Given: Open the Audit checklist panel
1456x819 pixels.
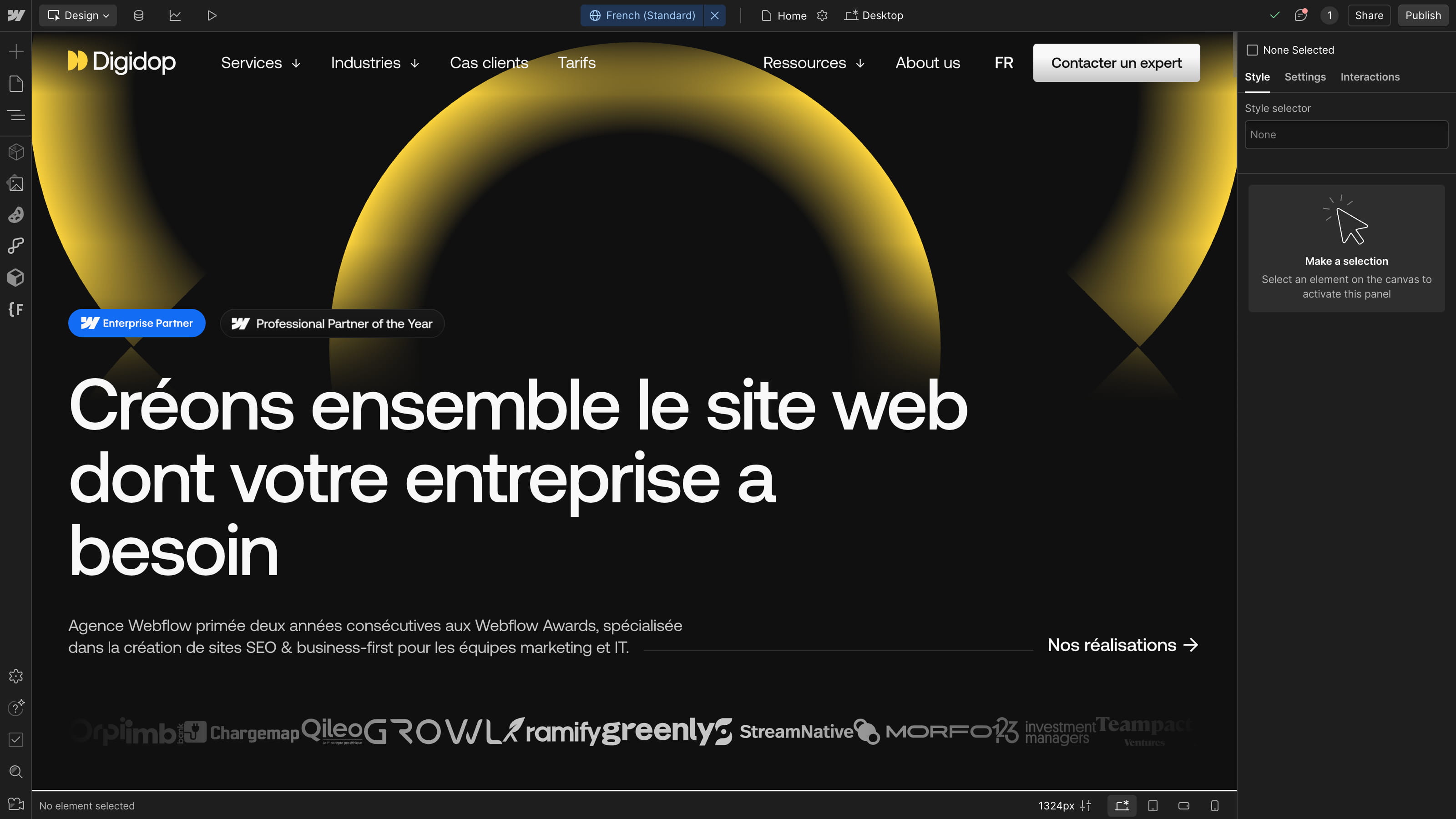Looking at the screenshot, I should pos(16,739).
